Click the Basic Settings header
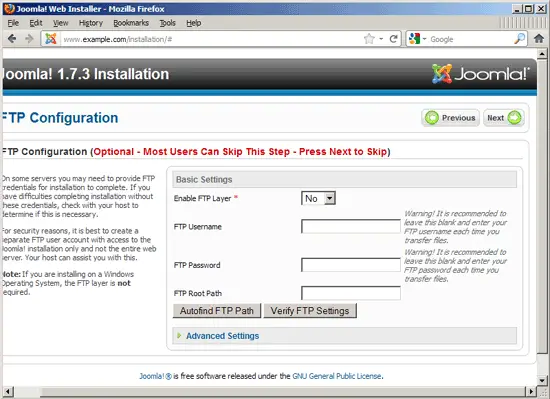 click(344, 180)
